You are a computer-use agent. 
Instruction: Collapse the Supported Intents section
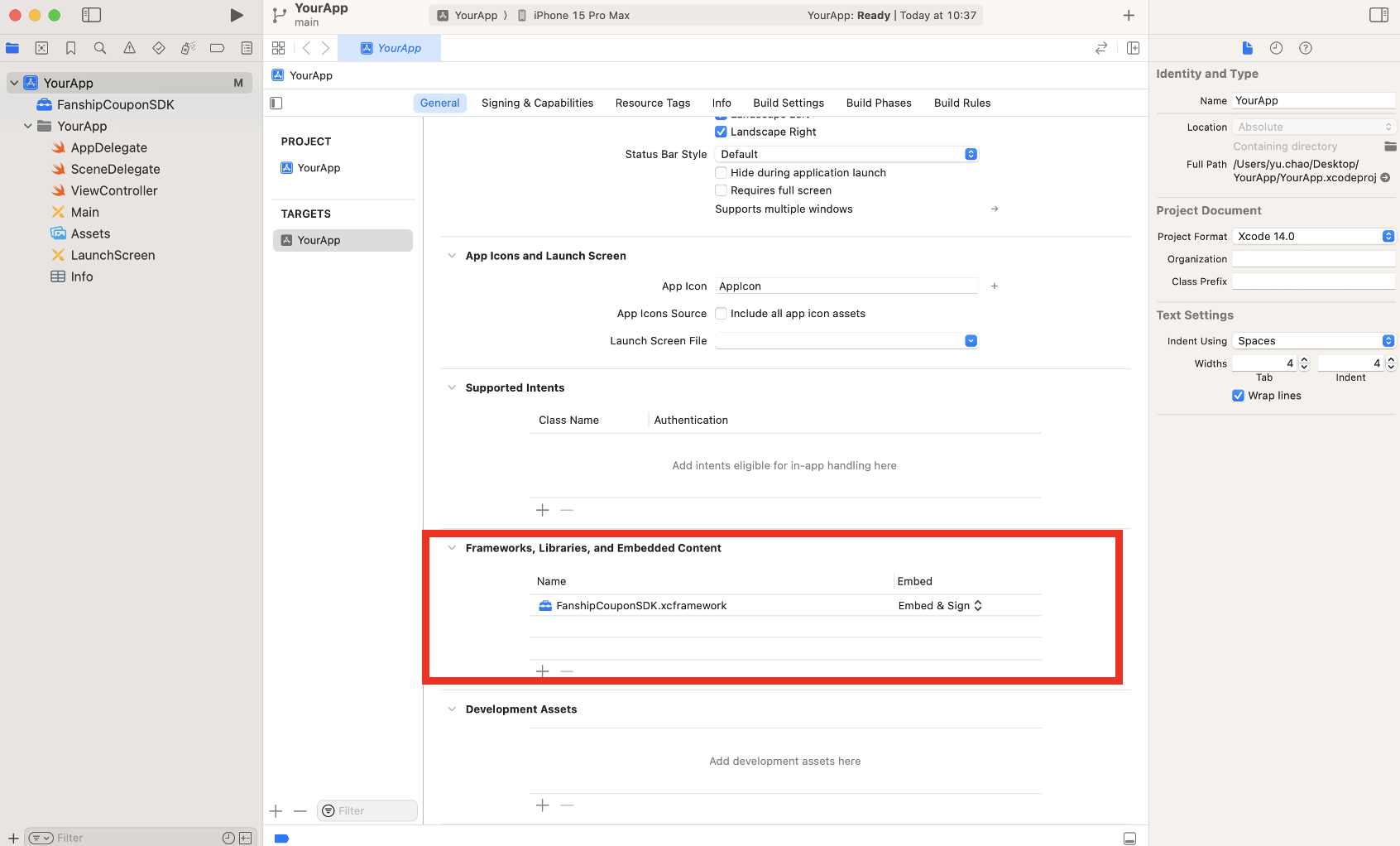(452, 387)
